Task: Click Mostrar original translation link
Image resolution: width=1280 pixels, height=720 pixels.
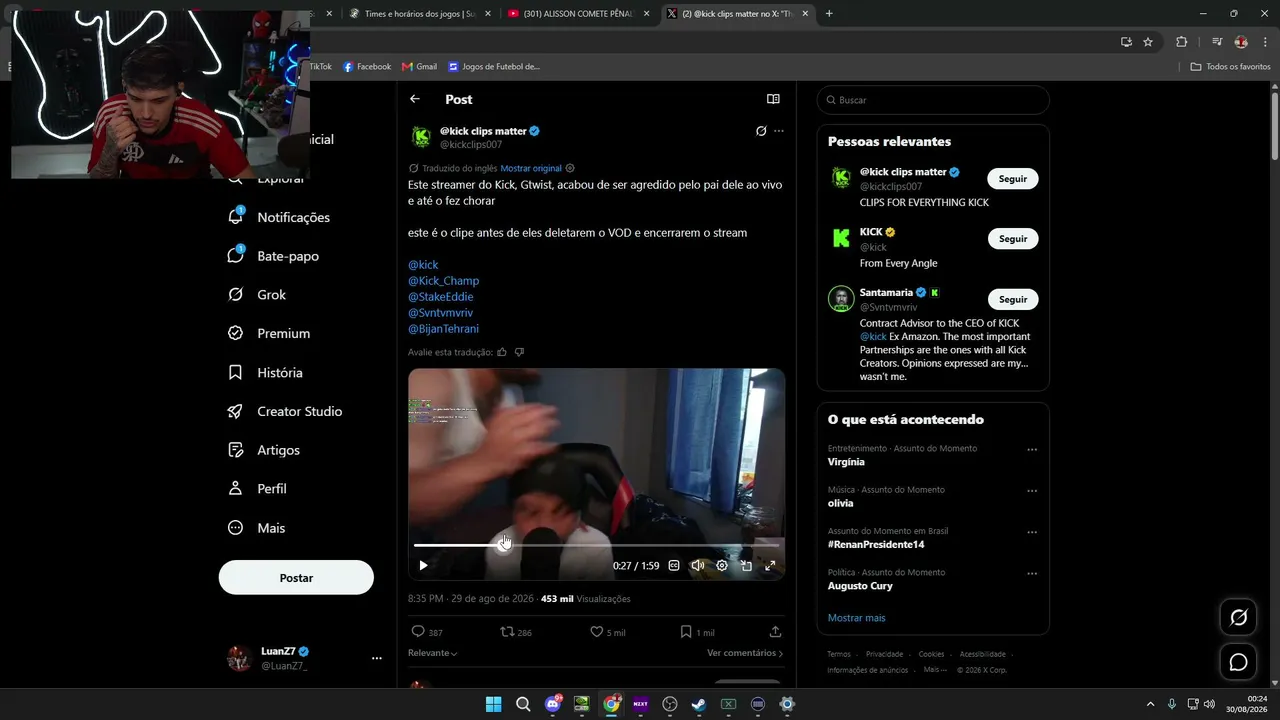Action: 531,168
